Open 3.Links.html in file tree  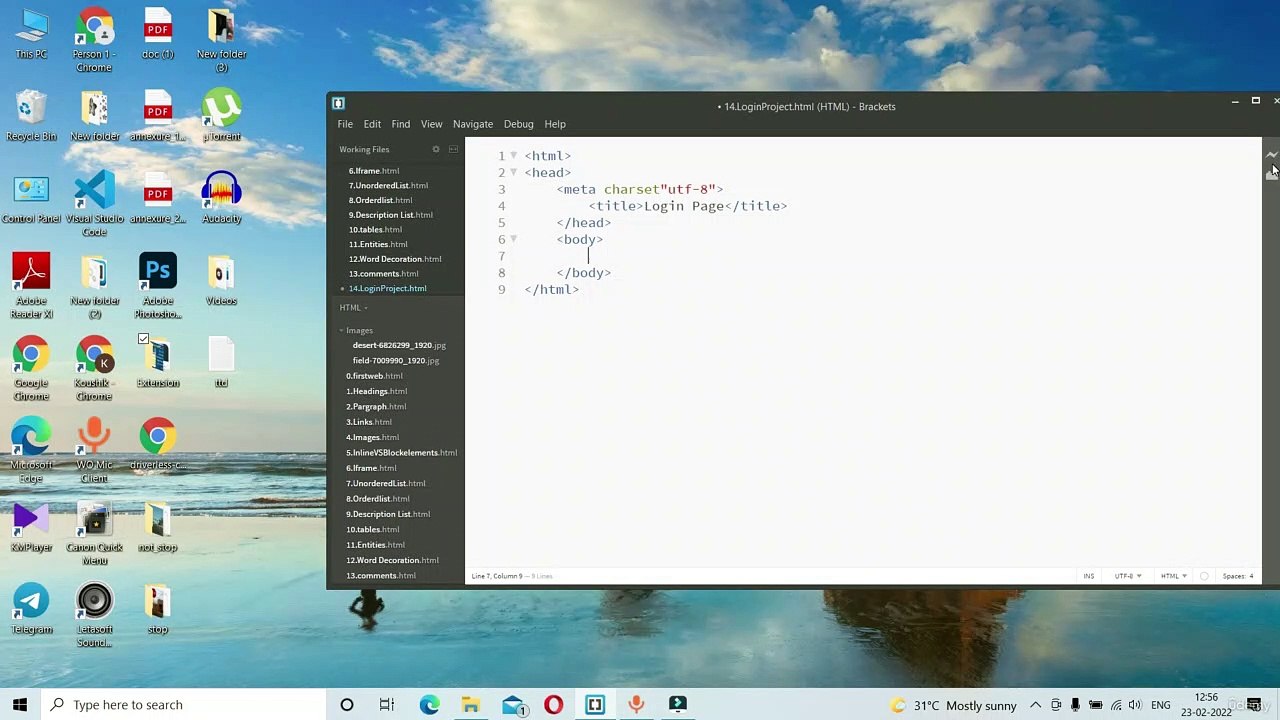pyautogui.click(x=369, y=422)
